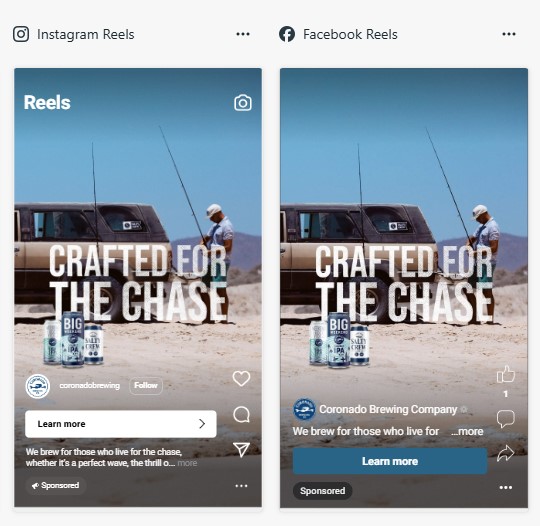Click the Facebook logo icon

click(x=287, y=34)
